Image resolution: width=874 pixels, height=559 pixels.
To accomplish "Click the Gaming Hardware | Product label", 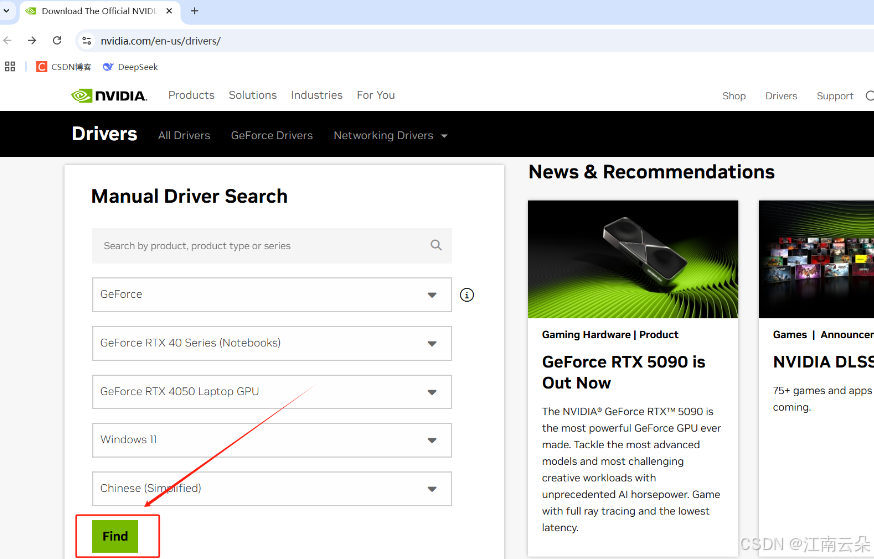I will tap(610, 334).
